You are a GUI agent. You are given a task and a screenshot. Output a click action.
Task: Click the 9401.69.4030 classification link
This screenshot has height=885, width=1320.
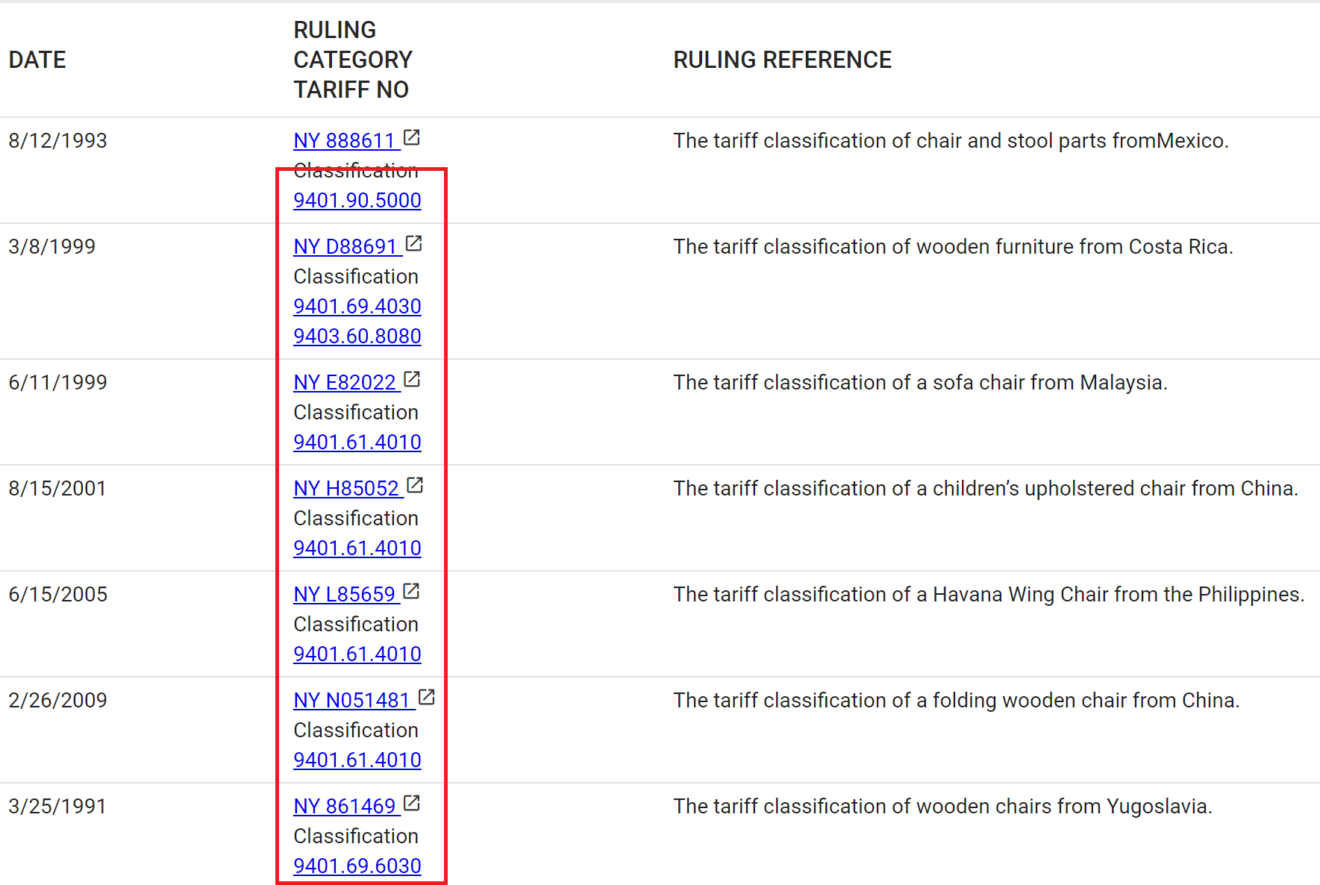[x=357, y=306]
